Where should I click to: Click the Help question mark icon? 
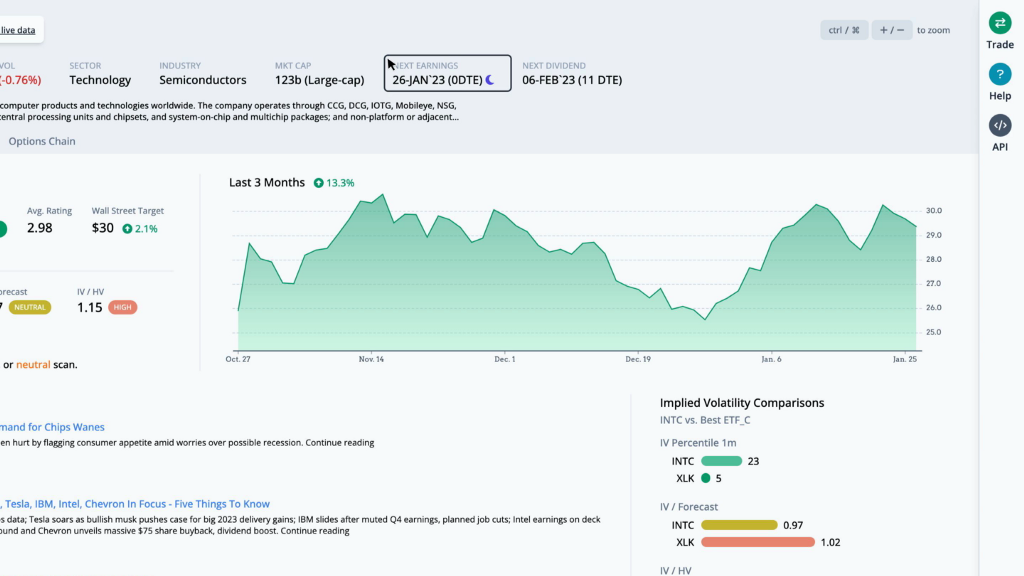[x=1000, y=75]
